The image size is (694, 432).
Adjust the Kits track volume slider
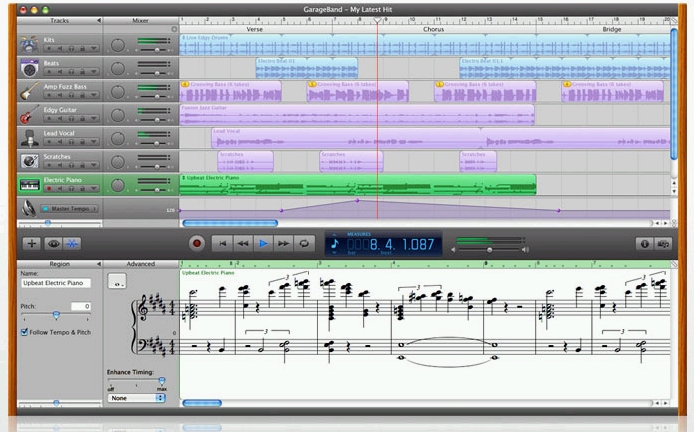coord(157,50)
